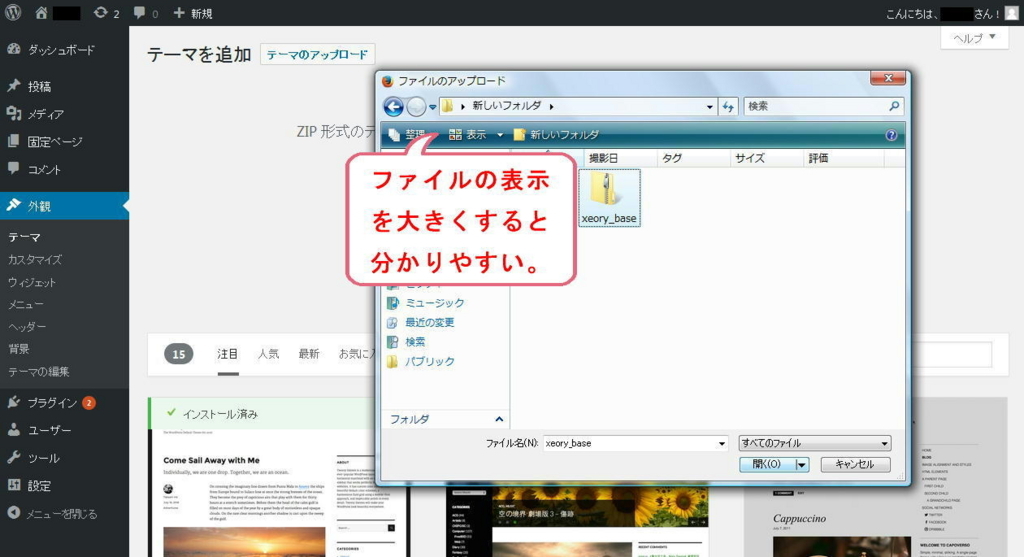Expand the address bar dropdown arrow
Screen dimensions: 1024x557
click(709, 106)
